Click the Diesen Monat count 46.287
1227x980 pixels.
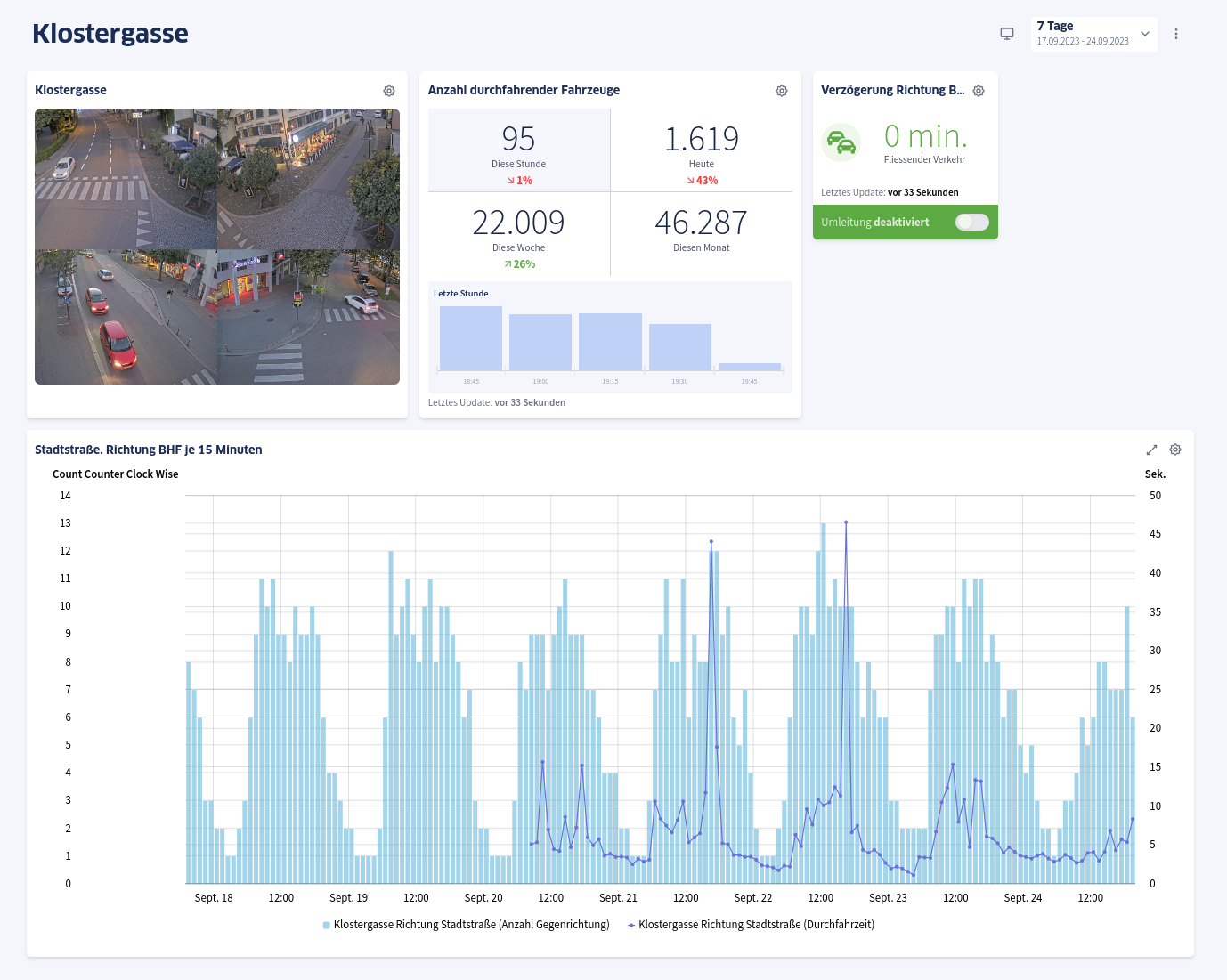(702, 223)
